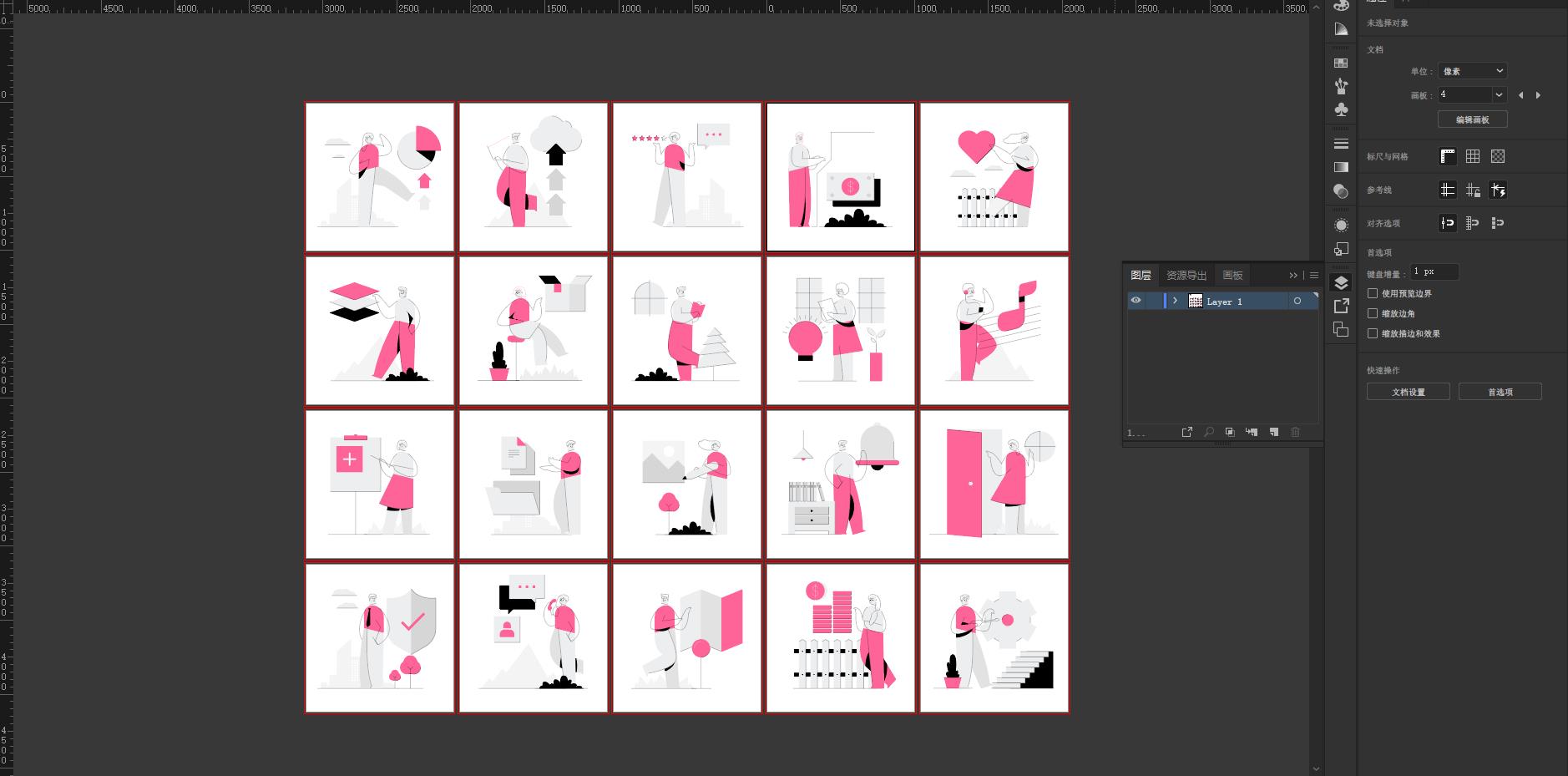This screenshot has width=1568, height=776.
Task: Click 首选项 button
Action: (x=1500, y=392)
